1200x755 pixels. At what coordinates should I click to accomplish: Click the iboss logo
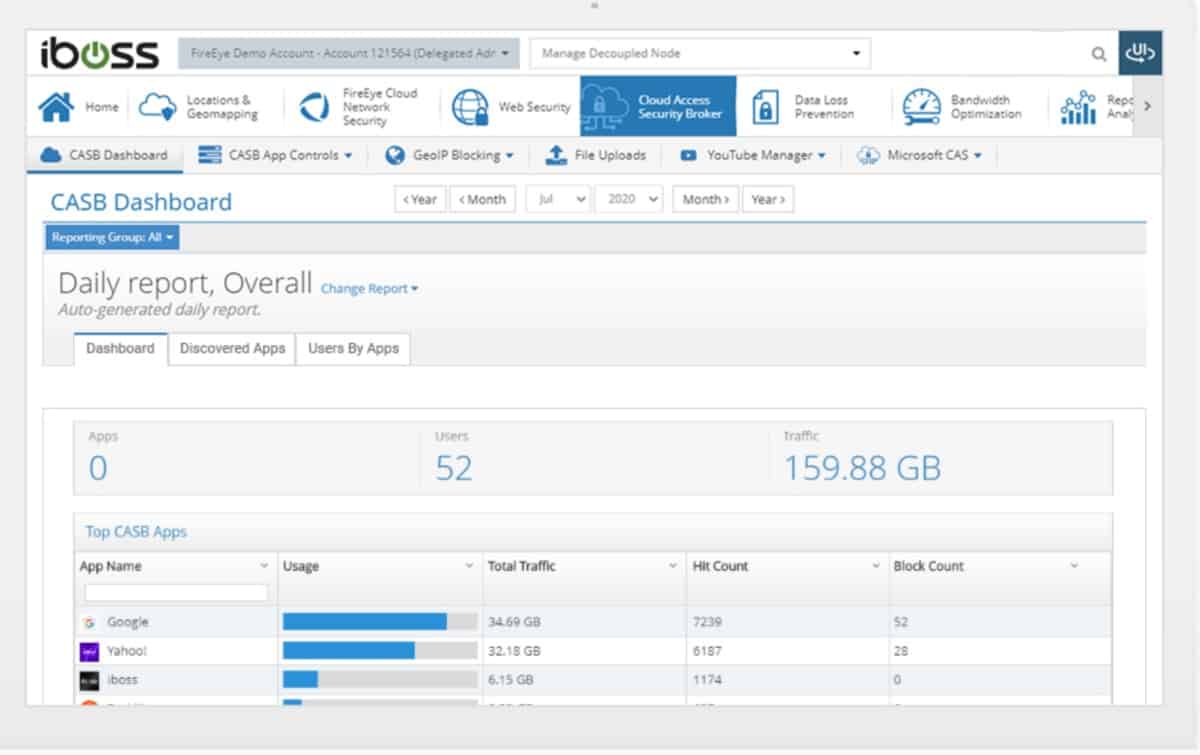point(99,53)
